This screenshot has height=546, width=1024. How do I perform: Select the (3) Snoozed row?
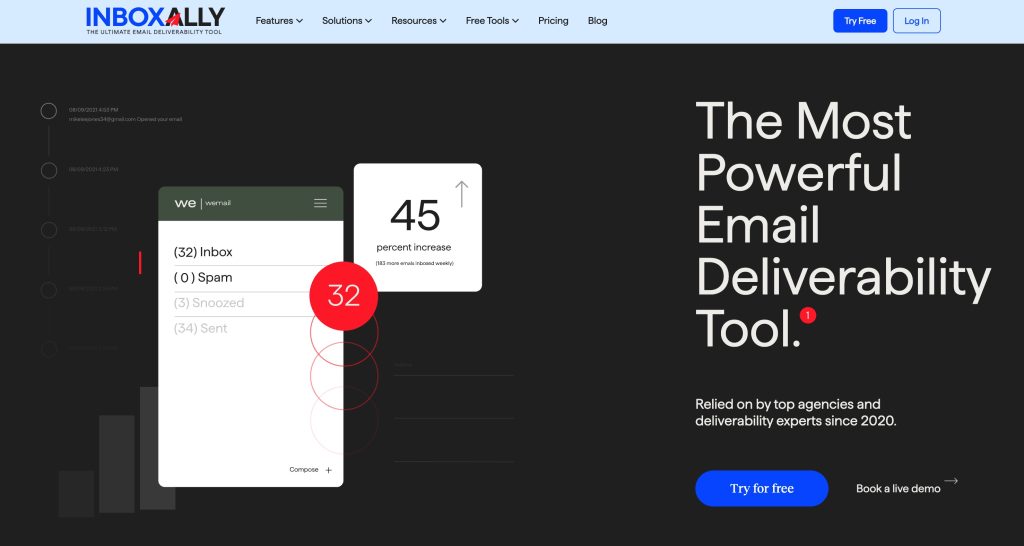[209, 303]
